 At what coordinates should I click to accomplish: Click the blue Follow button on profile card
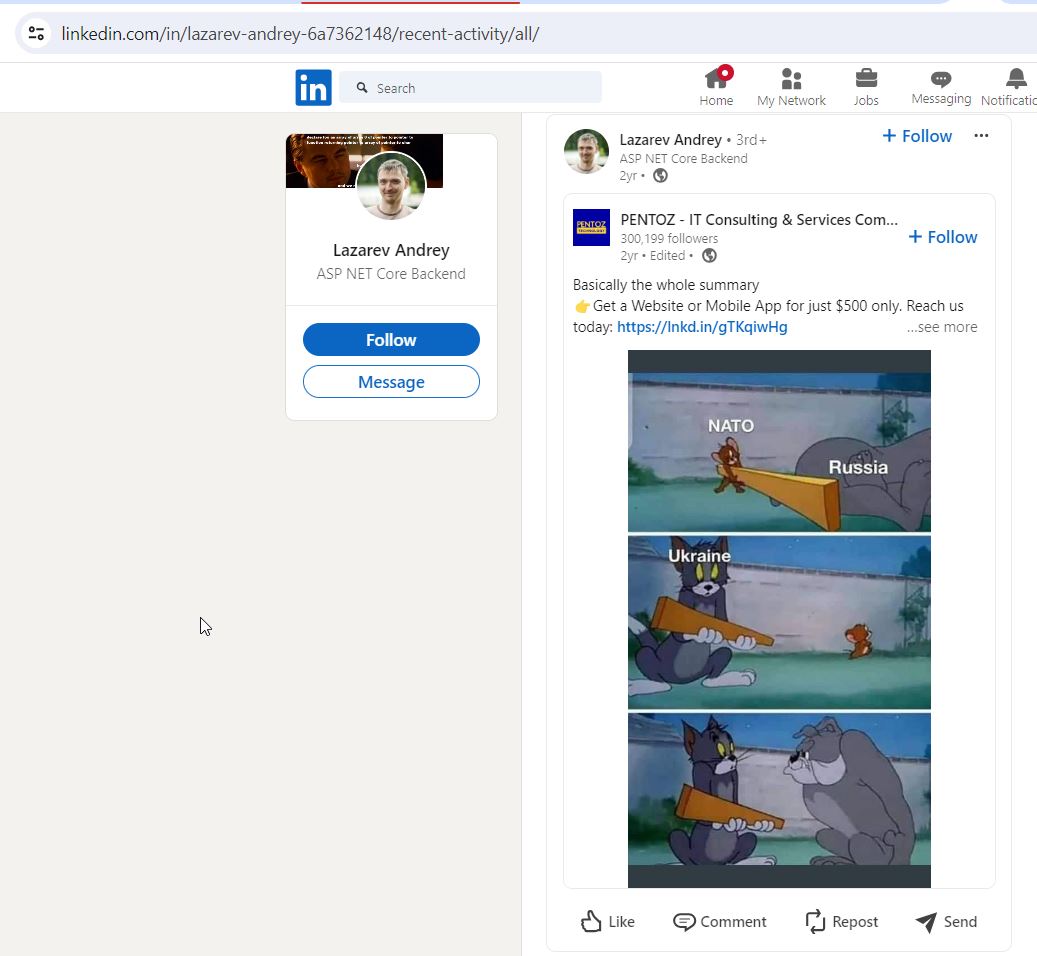pyautogui.click(x=391, y=340)
